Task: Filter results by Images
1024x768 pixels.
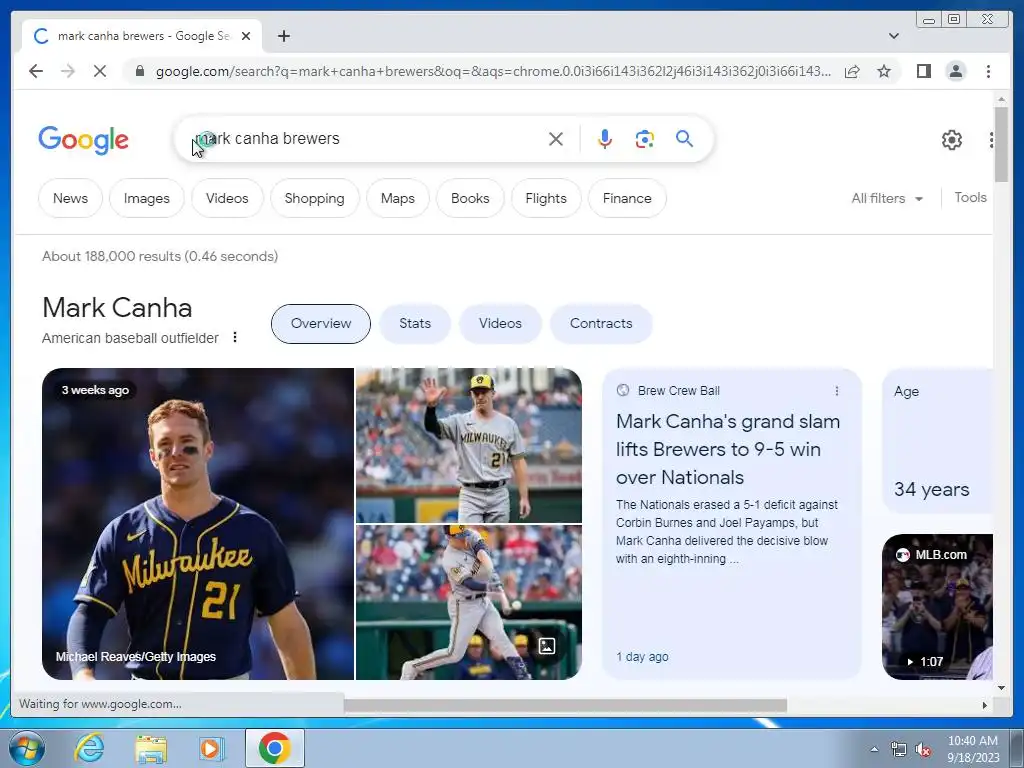Action: point(146,198)
